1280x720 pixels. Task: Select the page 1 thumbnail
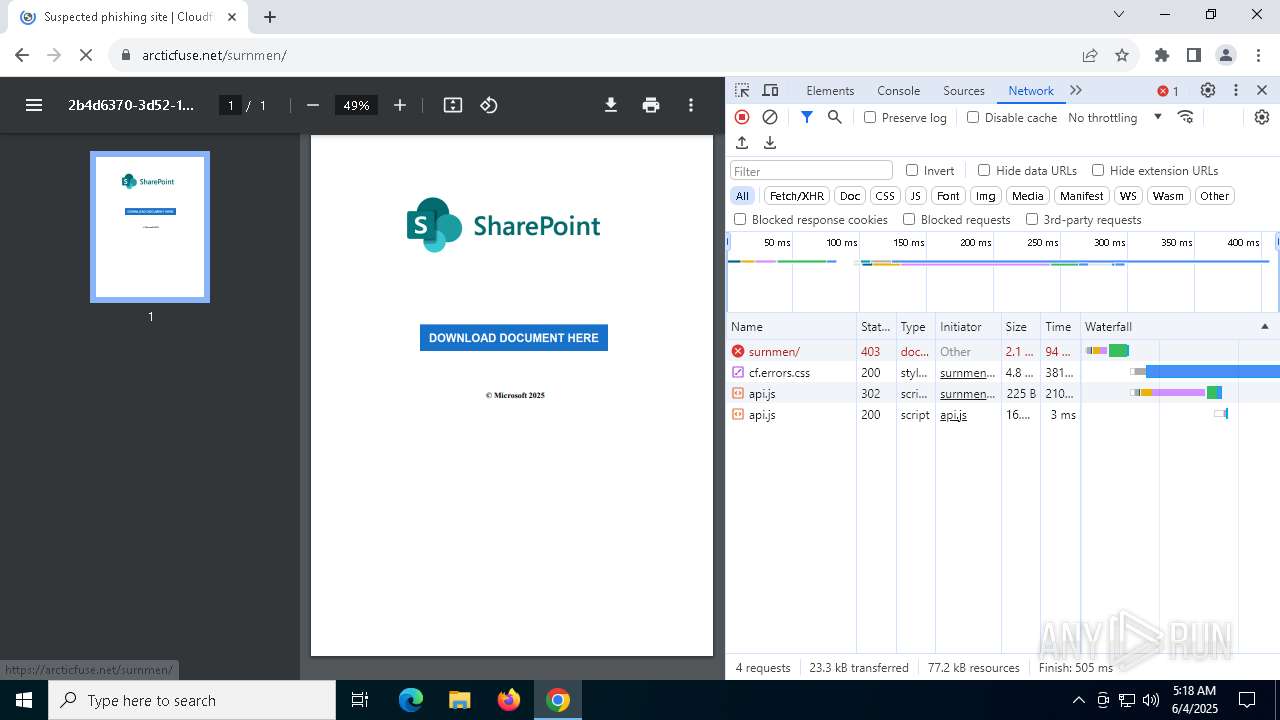[x=150, y=227]
